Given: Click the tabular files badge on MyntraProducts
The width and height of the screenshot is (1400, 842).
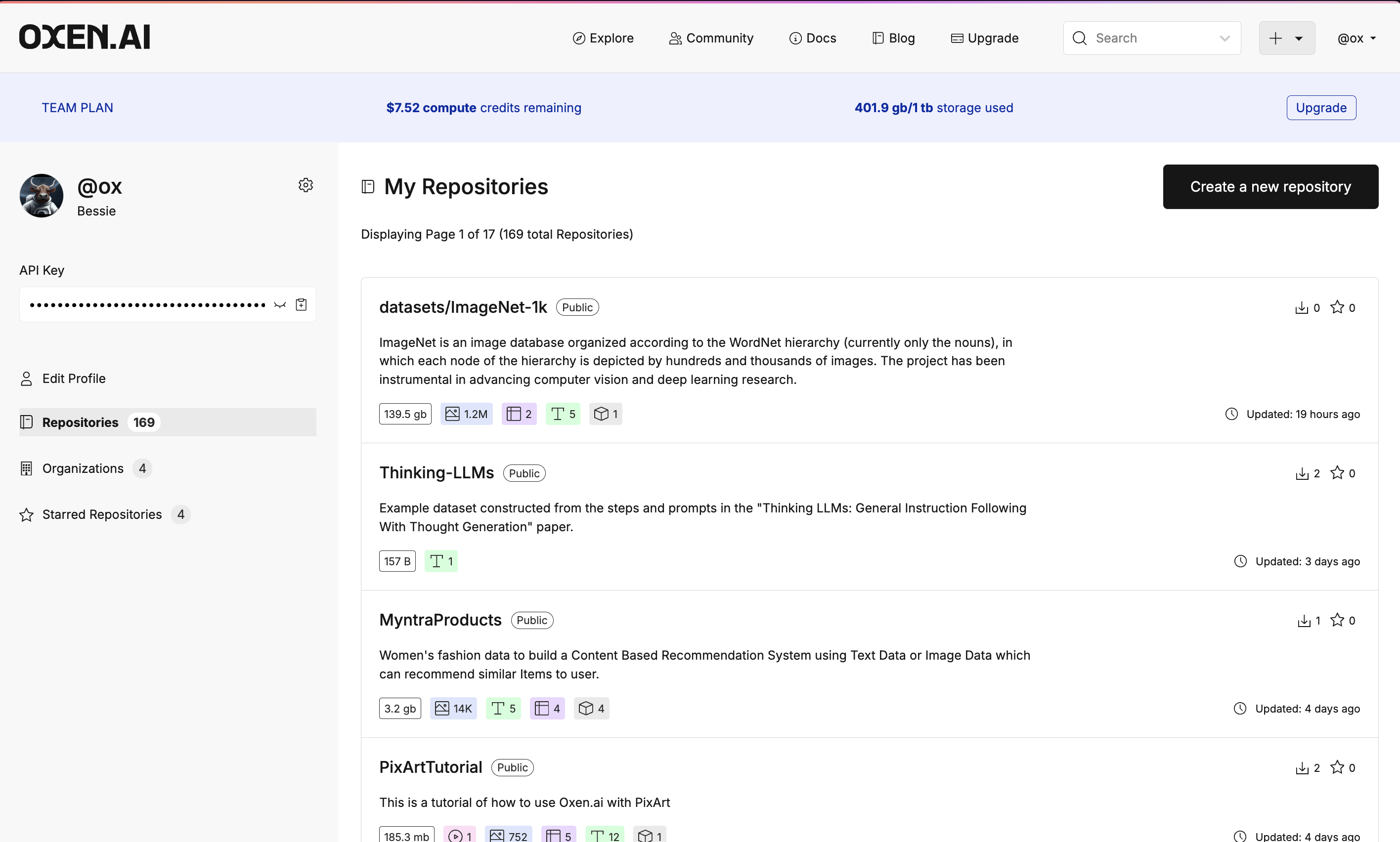Looking at the screenshot, I should [x=547, y=708].
